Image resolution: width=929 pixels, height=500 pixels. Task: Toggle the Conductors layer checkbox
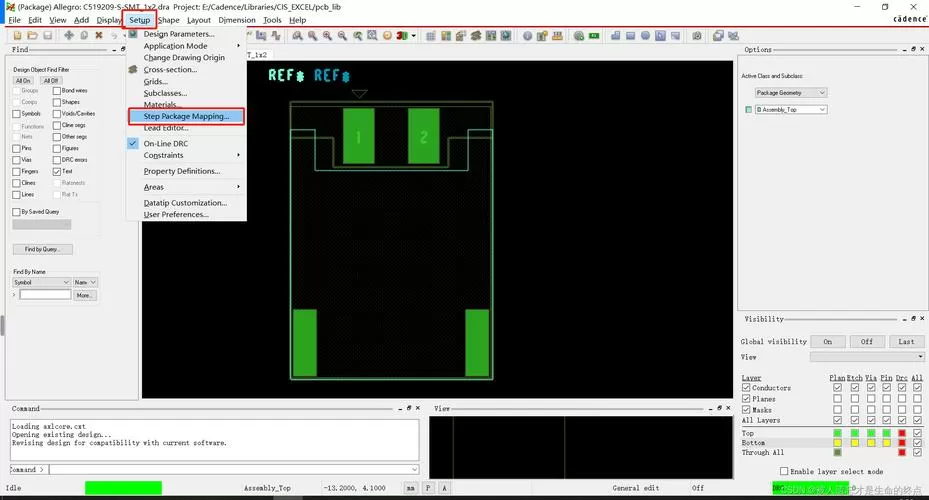746,387
